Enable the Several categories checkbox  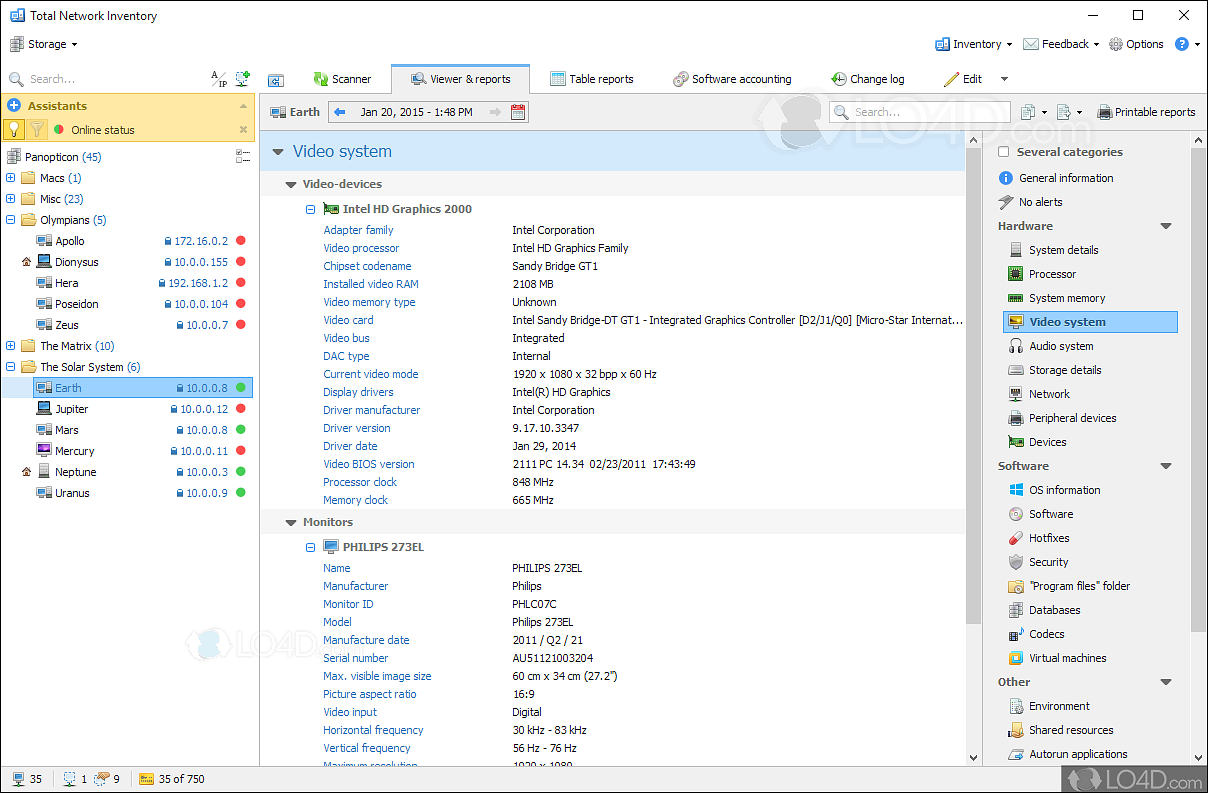(1004, 152)
